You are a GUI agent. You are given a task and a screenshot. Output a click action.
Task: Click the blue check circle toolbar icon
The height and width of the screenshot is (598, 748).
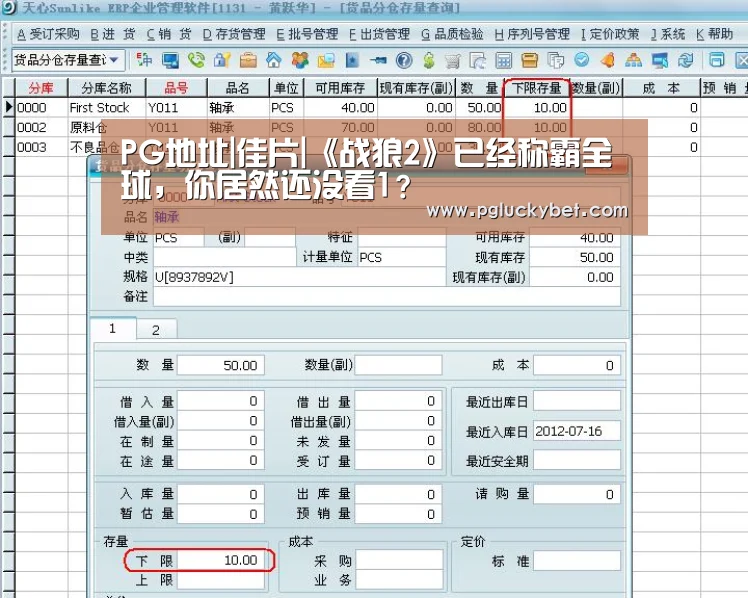(582, 60)
